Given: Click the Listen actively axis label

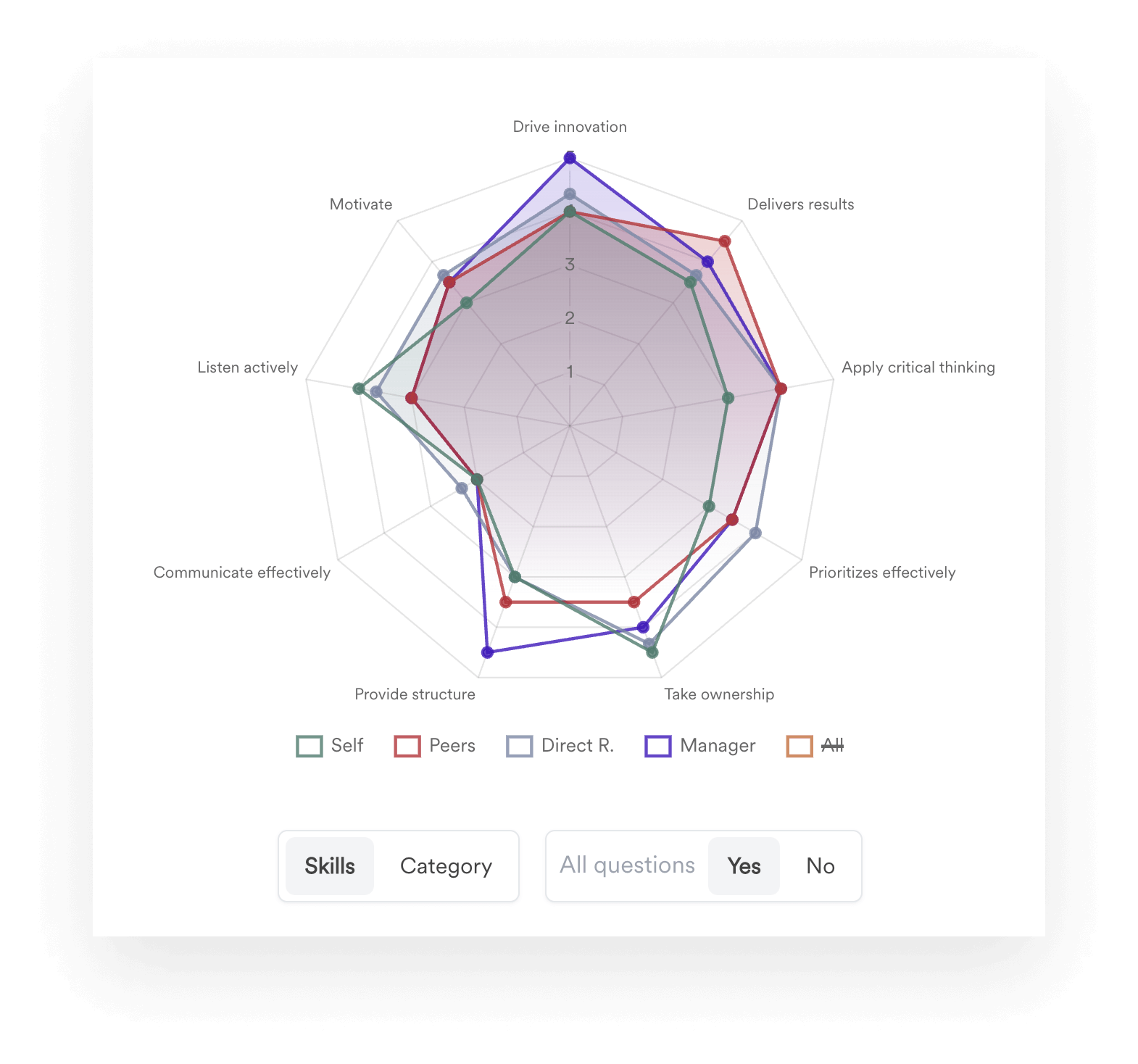Looking at the screenshot, I should [247, 367].
